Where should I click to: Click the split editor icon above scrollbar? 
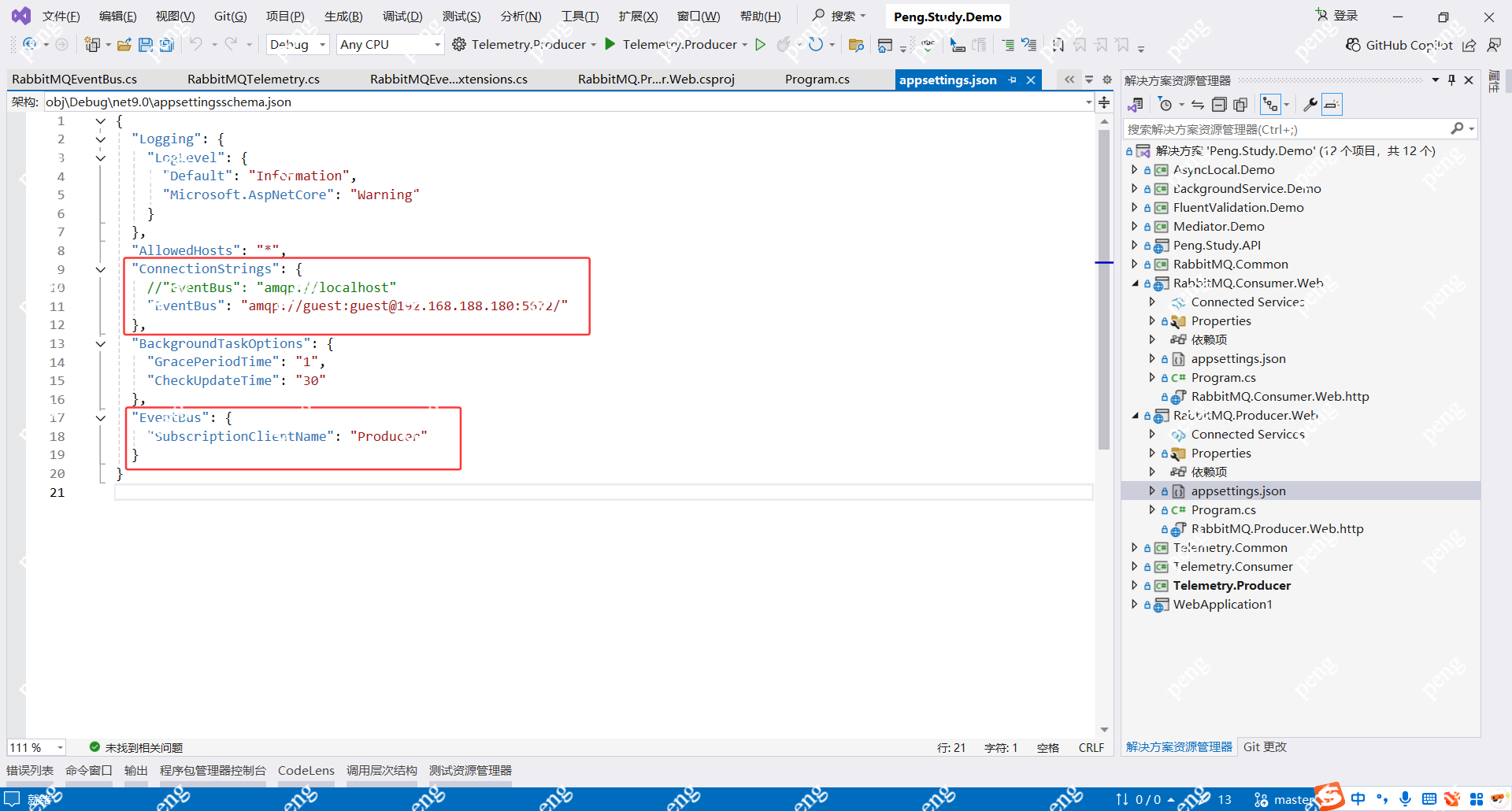click(1104, 102)
